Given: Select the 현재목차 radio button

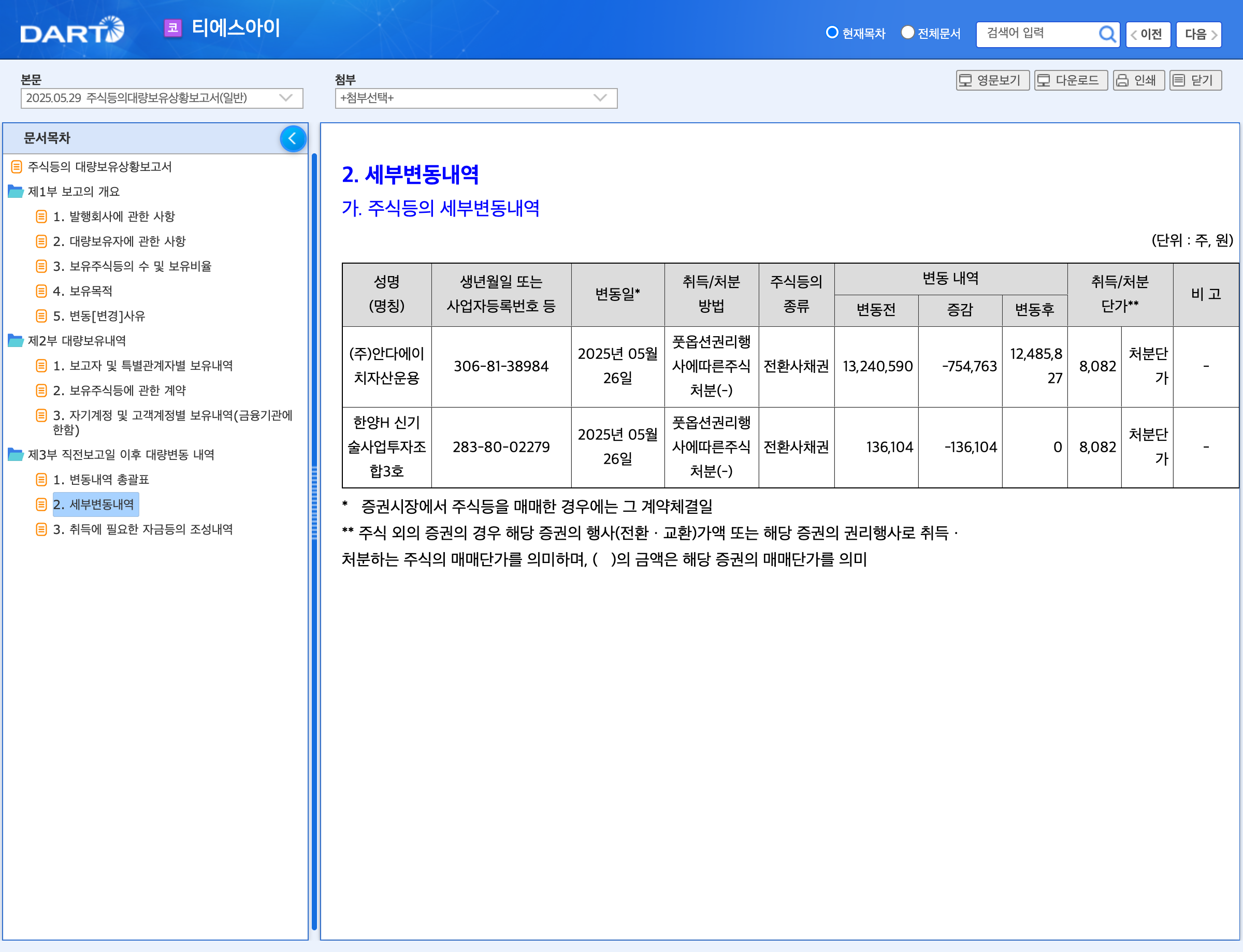Looking at the screenshot, I should coord(832,32).
